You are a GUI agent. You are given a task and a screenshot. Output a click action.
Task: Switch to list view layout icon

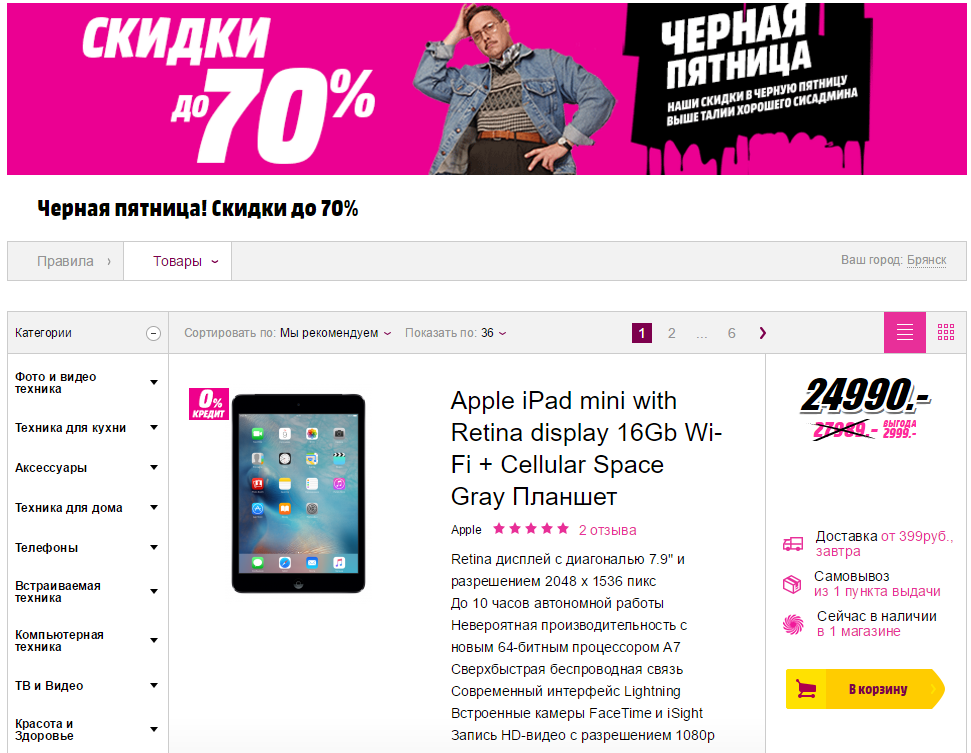pos(905,333)
